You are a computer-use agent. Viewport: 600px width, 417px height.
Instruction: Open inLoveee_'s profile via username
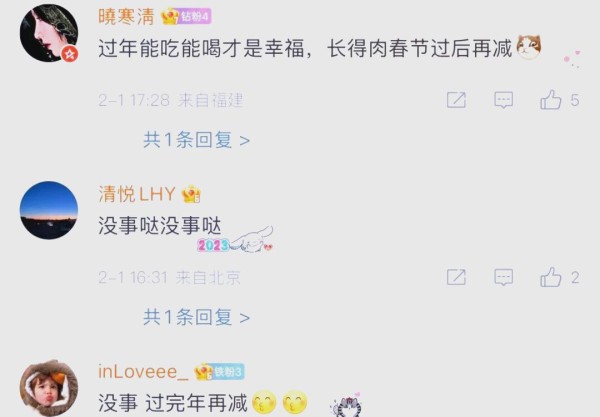[143, 371]
